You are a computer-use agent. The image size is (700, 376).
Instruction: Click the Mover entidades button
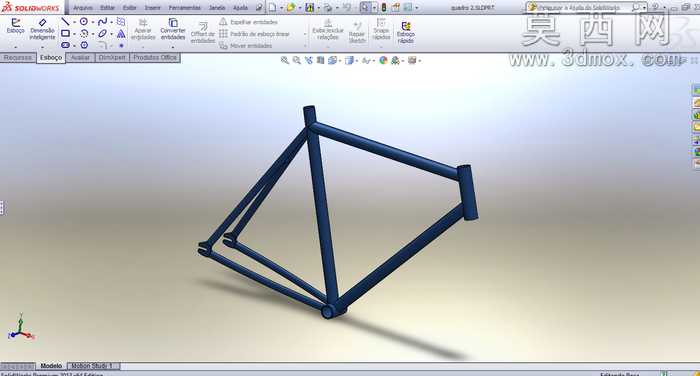pos(246,46)
